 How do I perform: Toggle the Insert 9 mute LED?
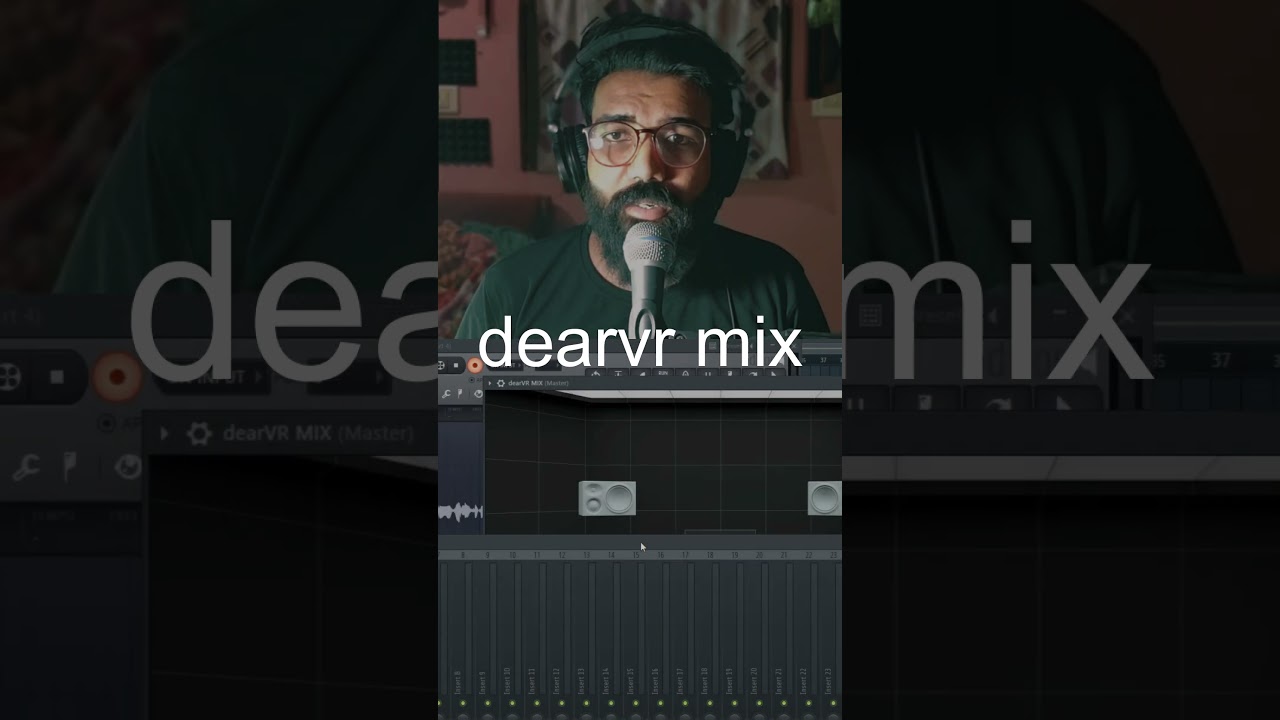pos(487,704)
